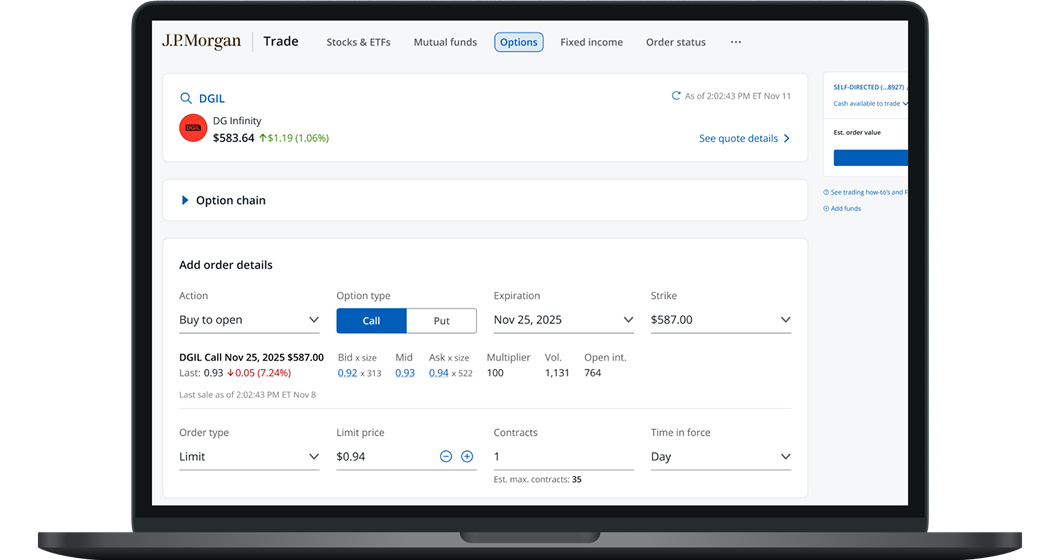Open the Stocks & ETFs tab
The height and width of the screenshot is (560, 1060).
point(358,42)
